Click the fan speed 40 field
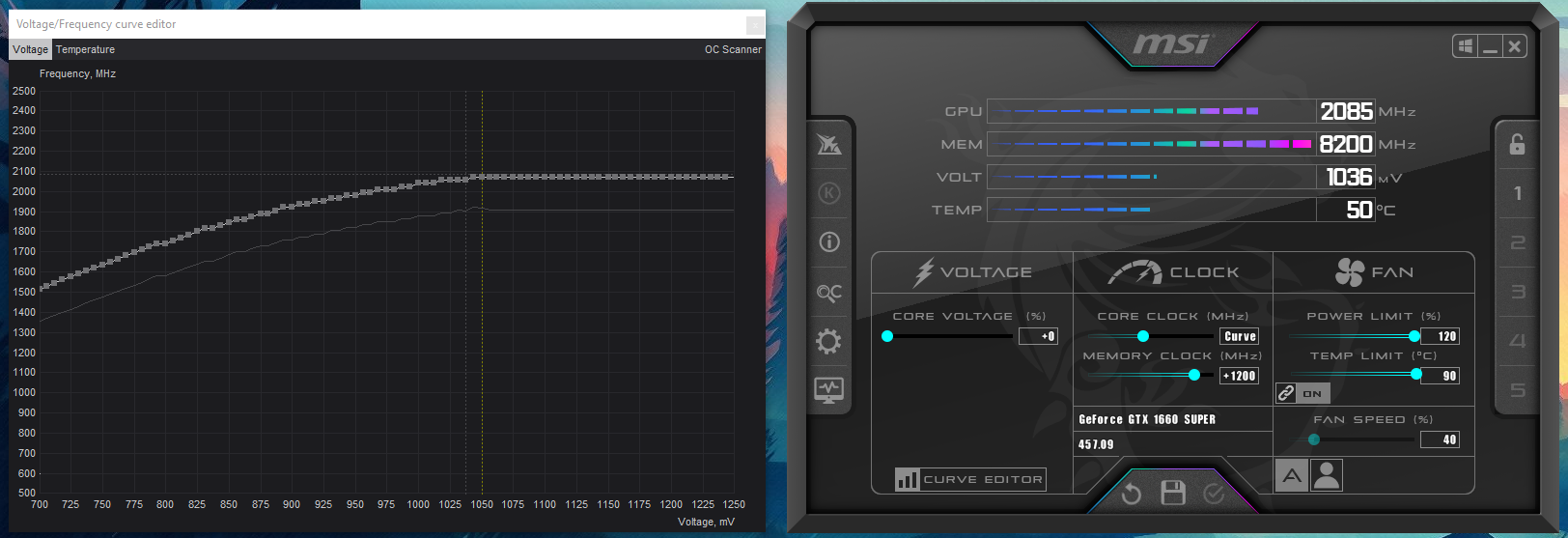 click(1440, 439)
